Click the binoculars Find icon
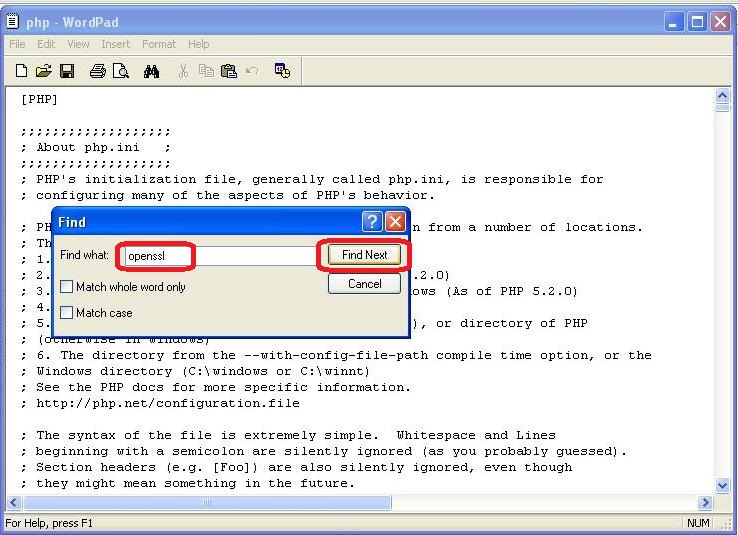The height and width of the screenshot is (535, 738). [x=152, y=72]
